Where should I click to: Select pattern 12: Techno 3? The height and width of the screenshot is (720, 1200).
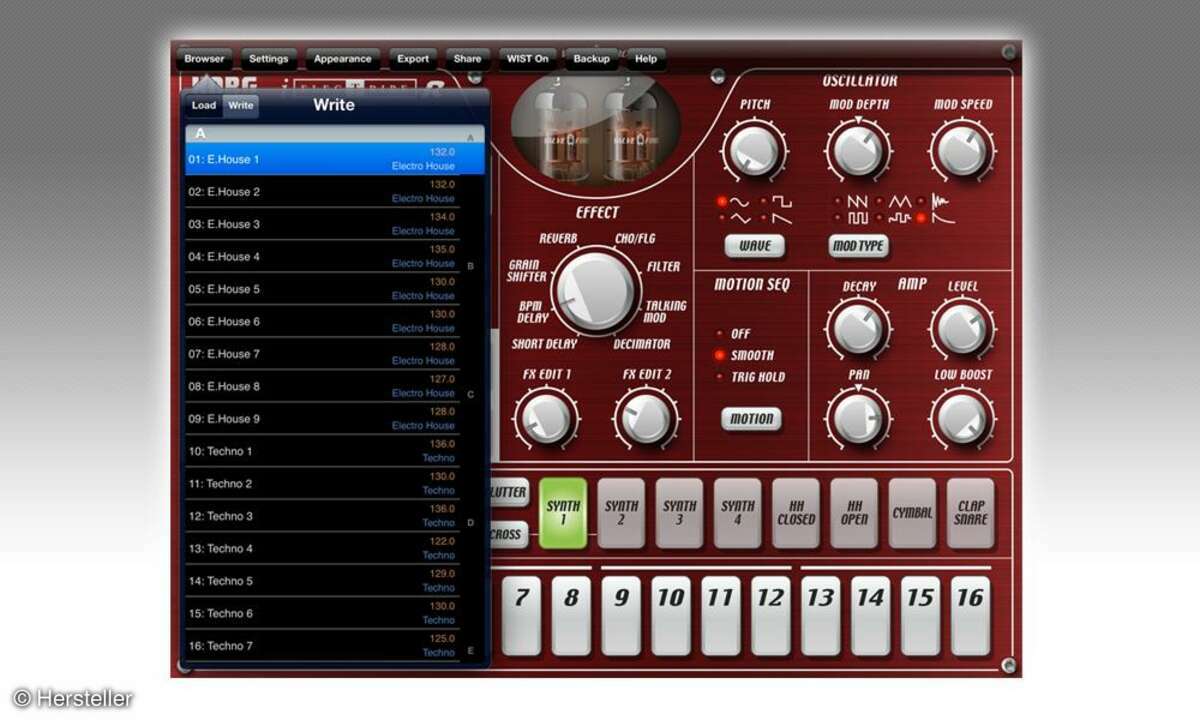(322, 516)
